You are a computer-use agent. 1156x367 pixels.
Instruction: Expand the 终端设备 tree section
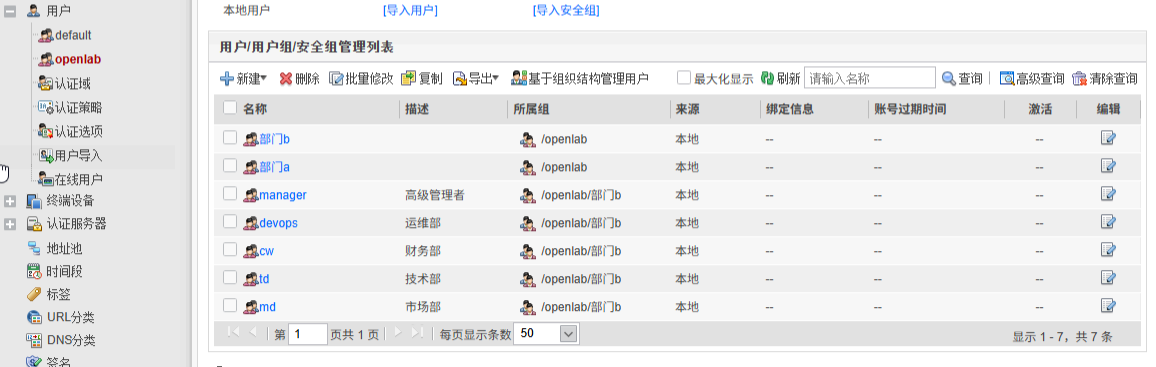(10, 201)
